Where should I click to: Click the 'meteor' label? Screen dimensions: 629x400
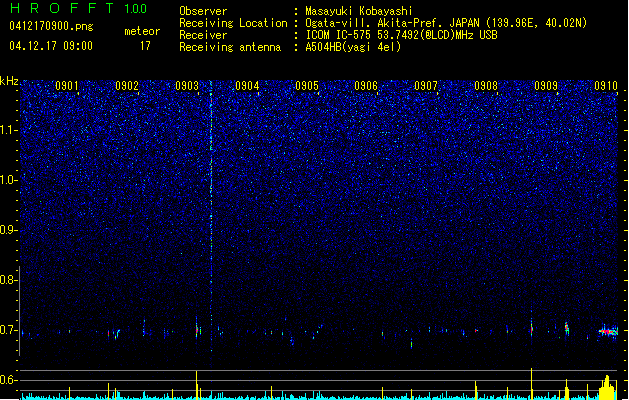(x=142, y=31)
